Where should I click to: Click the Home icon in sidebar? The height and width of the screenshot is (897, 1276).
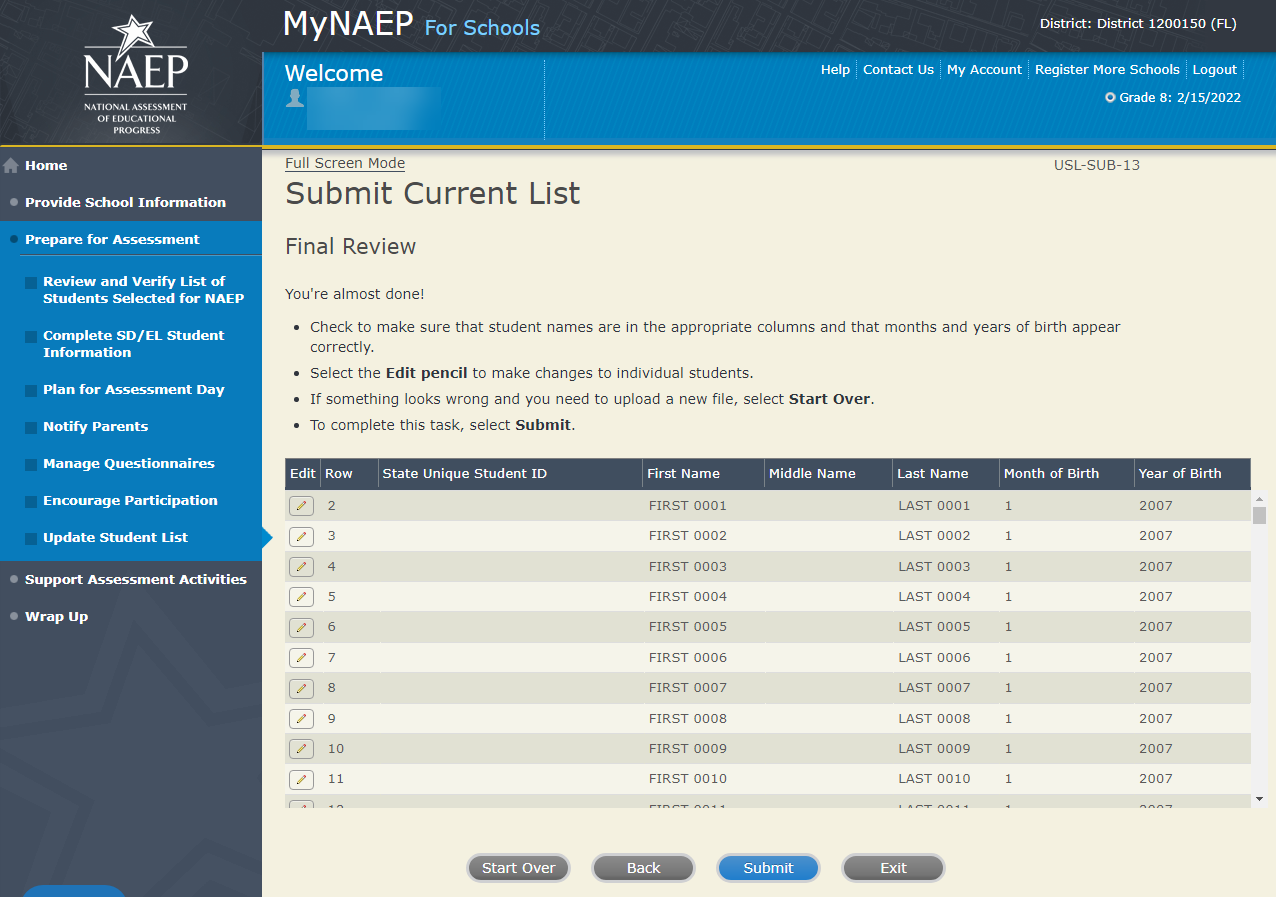(12, 166)
